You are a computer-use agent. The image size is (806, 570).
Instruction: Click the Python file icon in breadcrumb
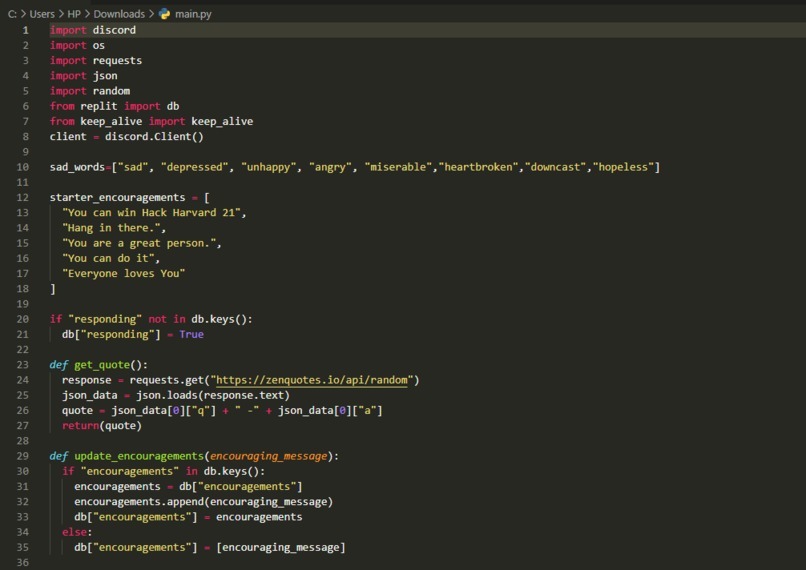pos(164,14)
